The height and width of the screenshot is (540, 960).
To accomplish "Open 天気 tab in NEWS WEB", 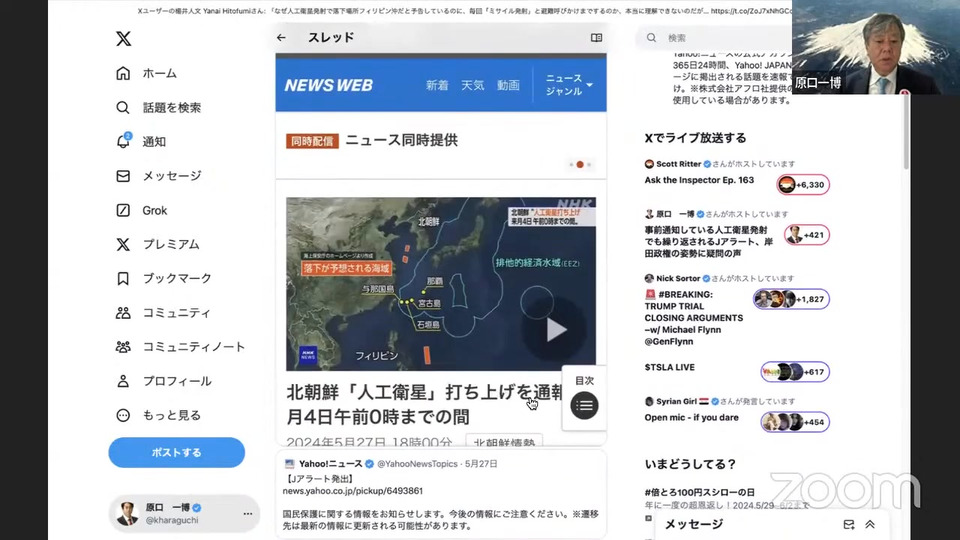I will tap(473, 85).
